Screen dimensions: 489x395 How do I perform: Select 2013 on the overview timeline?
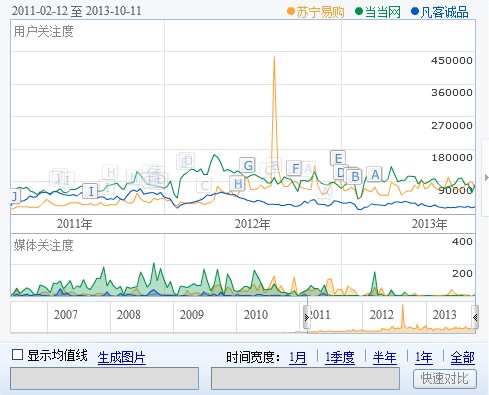click(444, 314)
